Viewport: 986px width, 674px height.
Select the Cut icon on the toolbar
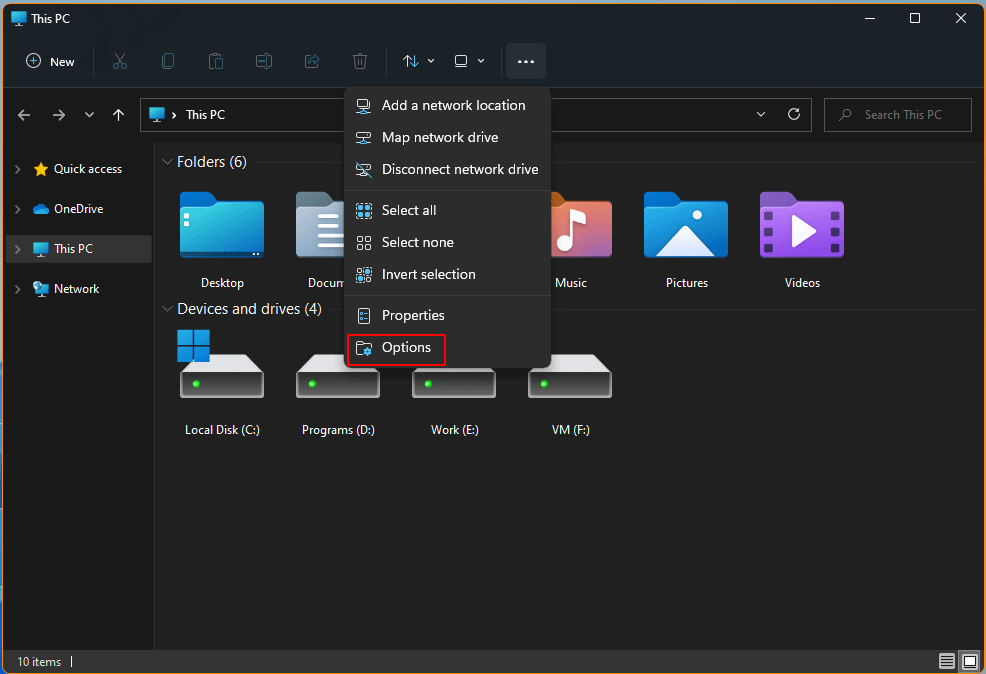[119, 61]
